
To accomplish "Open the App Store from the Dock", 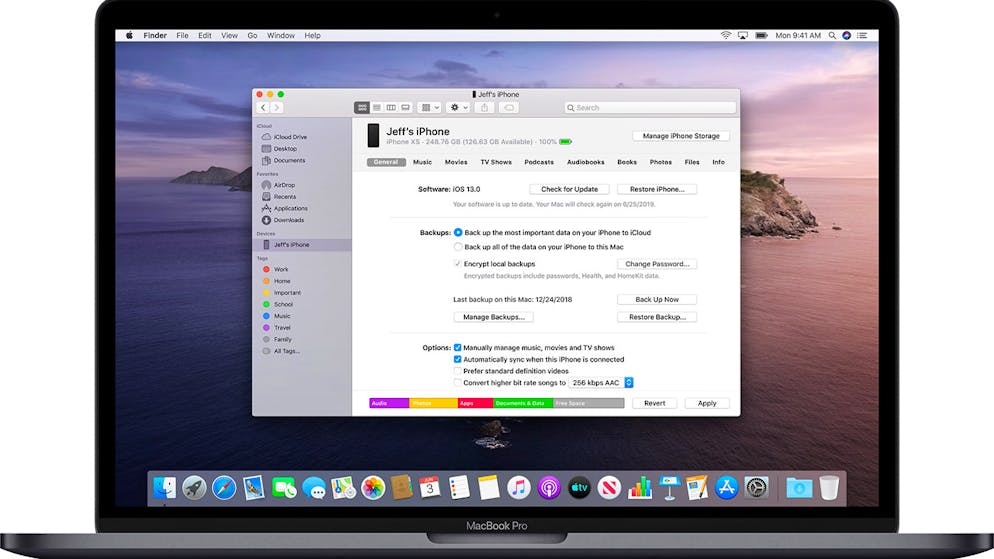I will (x=726, y=487).
